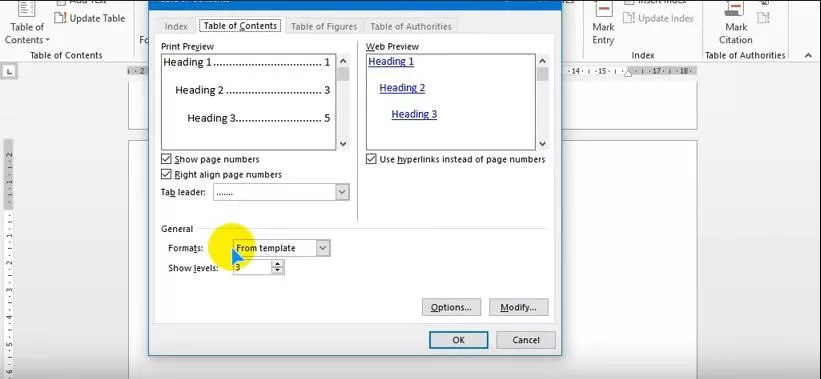
Task: Toggle Show page numbers checkbox
Action: [x=167, y=159]
